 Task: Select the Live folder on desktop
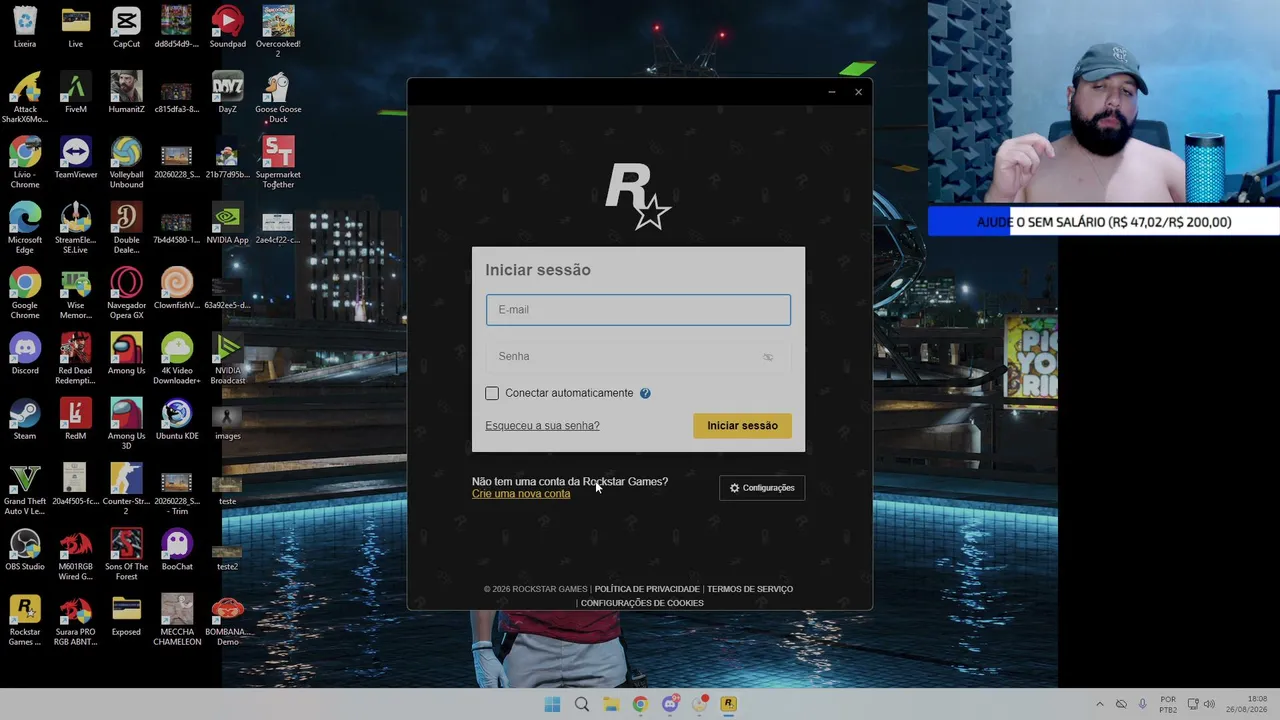[x=76, y=27]
